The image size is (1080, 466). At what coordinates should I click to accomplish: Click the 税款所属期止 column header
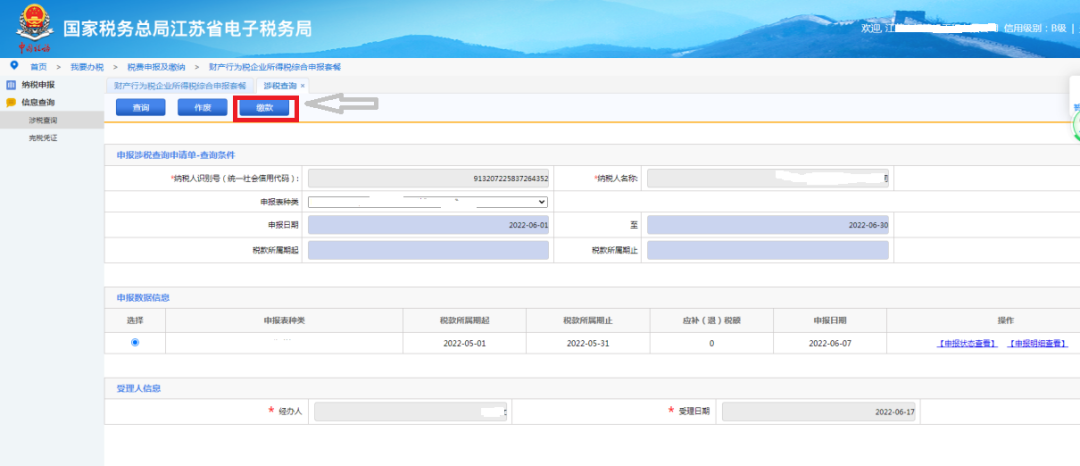[x=588, y=321]
